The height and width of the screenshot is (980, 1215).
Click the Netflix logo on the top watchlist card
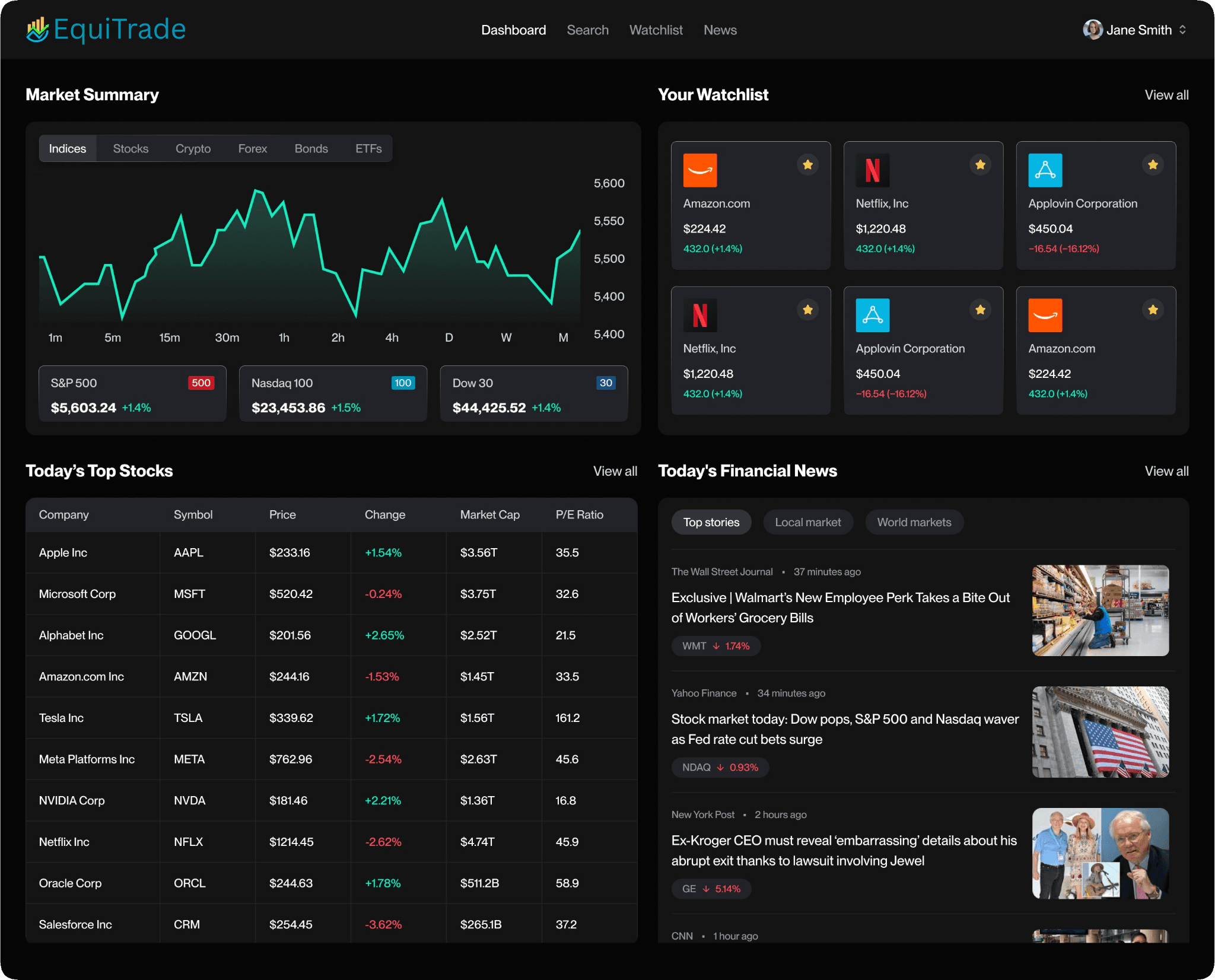click(x=873, y=170)
